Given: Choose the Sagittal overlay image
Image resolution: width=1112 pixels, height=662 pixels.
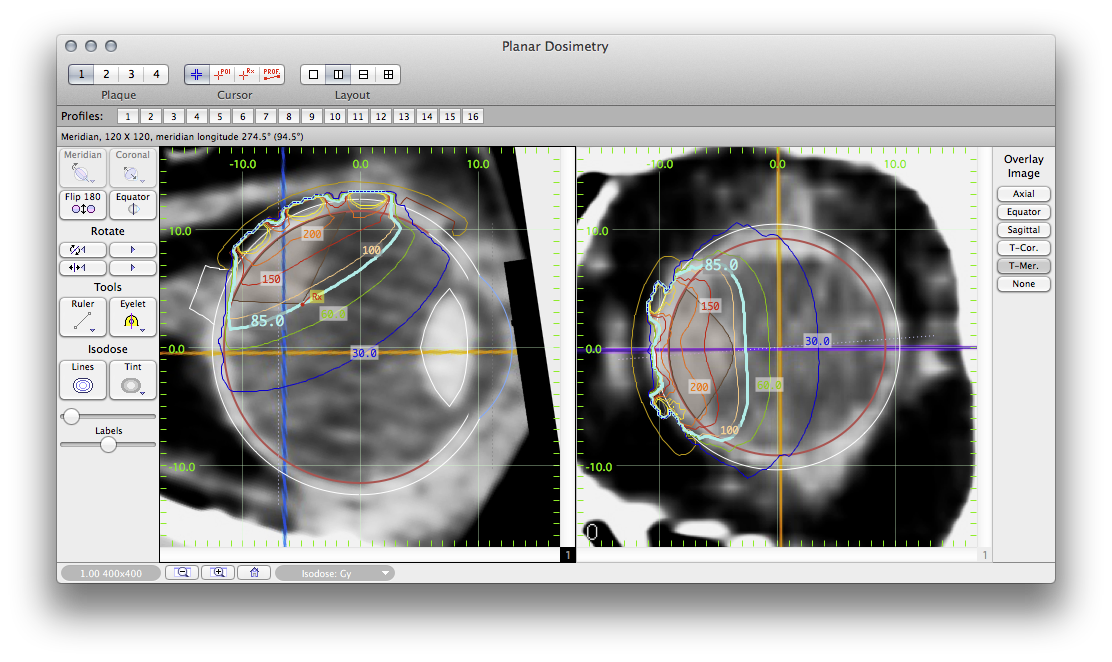Looking at the screenshot, I should (1023, 230).
